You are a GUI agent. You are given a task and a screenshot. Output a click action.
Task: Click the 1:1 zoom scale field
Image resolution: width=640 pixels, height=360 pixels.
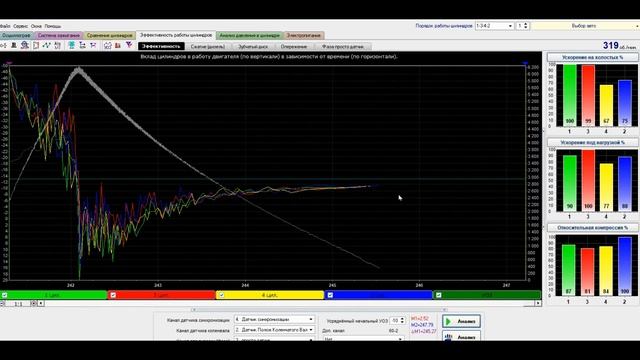(x=18, y=304)
